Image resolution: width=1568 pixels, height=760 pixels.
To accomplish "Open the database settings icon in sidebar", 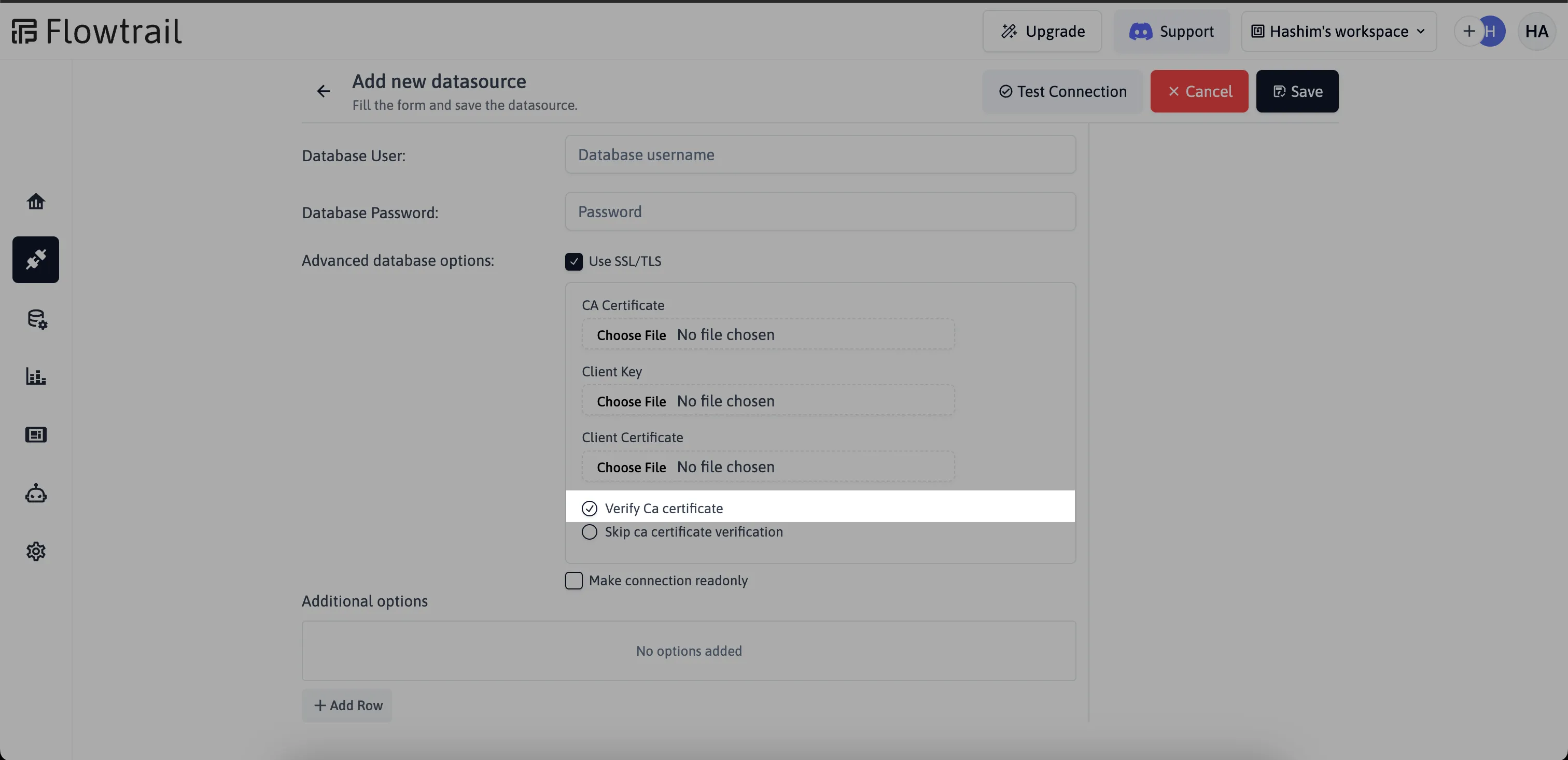I will [x=36, y=319].
